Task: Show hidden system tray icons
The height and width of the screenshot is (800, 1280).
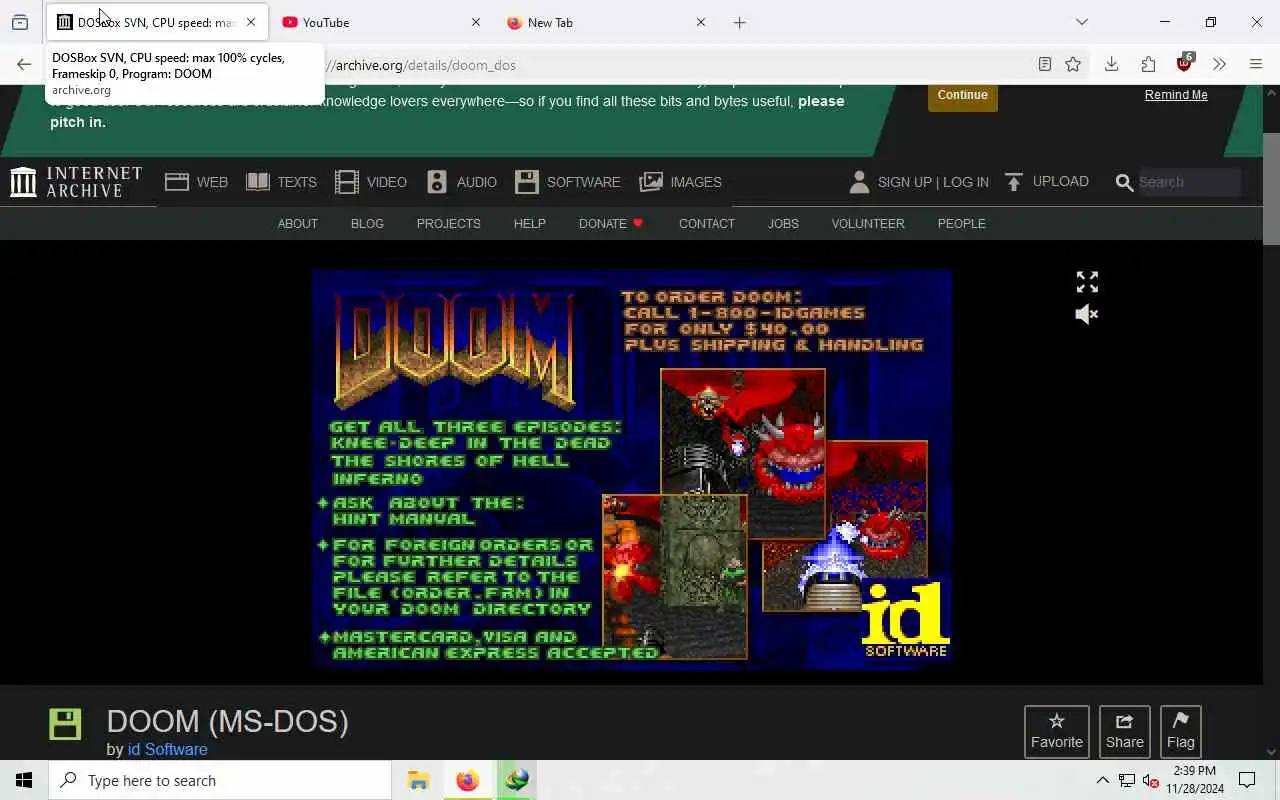Action: pyautogui.click(x=1103, y=780)
